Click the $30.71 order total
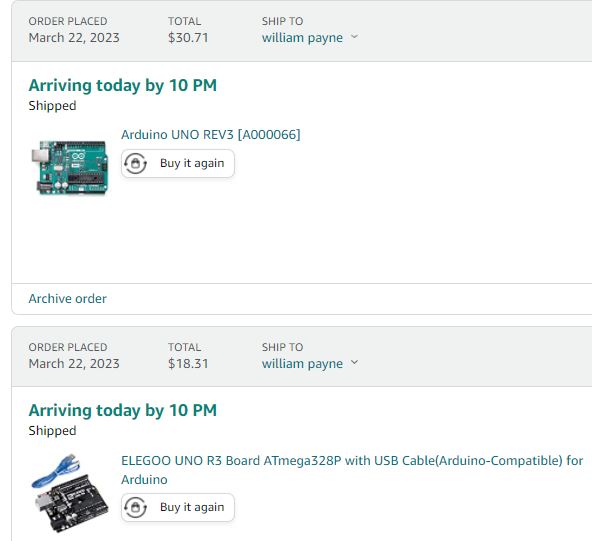This screenshot has width=592, height=541. (188, 38)
